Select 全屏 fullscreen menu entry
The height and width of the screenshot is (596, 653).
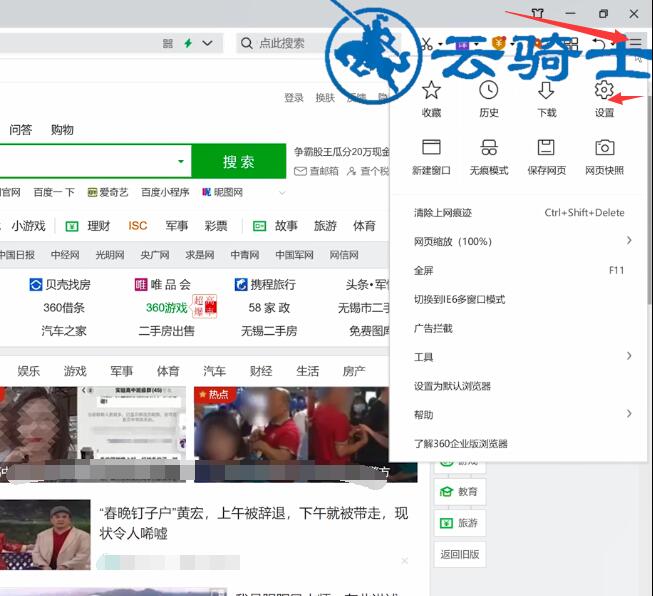coord(519,271)
